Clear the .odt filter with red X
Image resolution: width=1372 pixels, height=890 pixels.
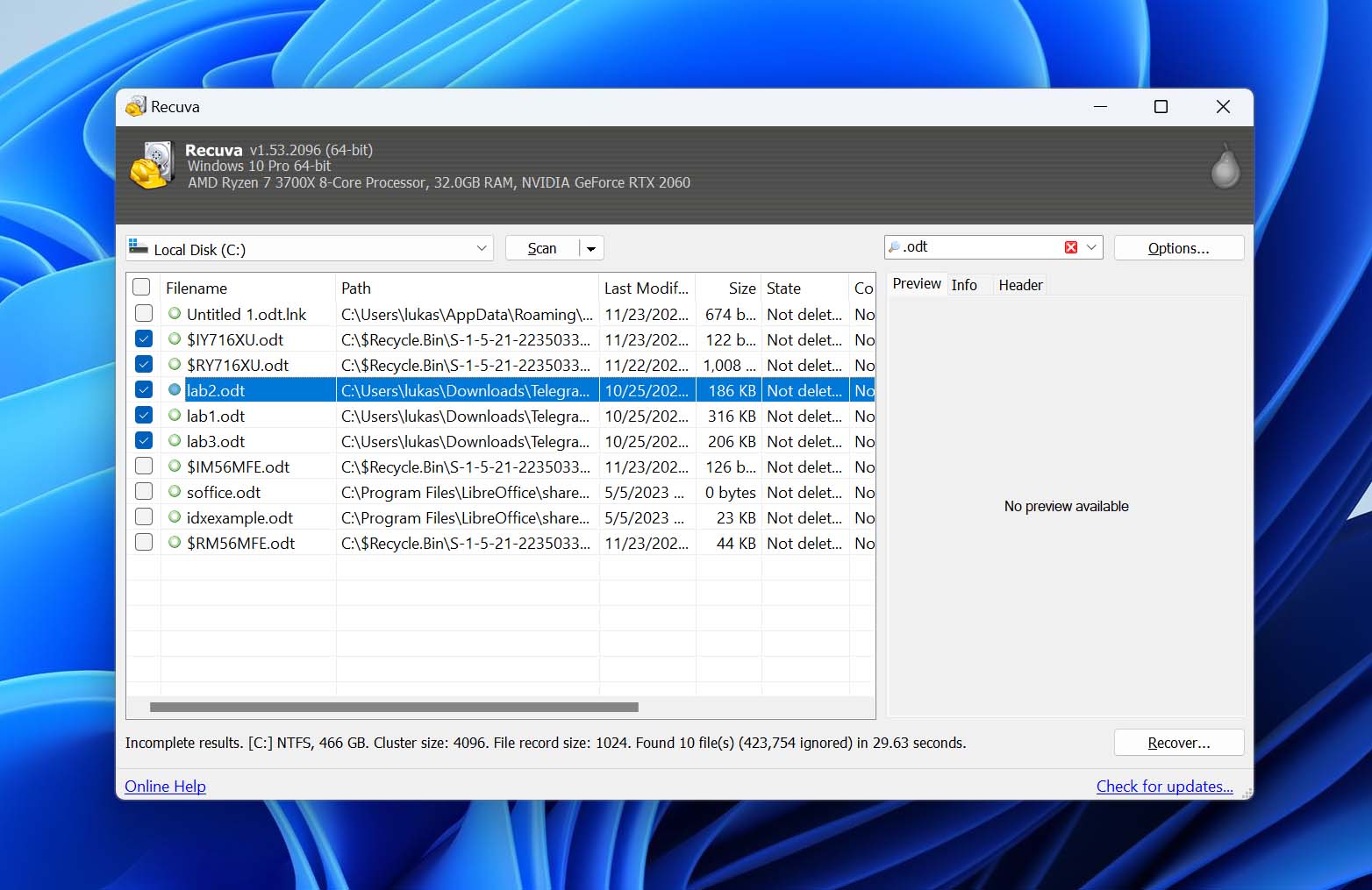(x=1070, y=247)
